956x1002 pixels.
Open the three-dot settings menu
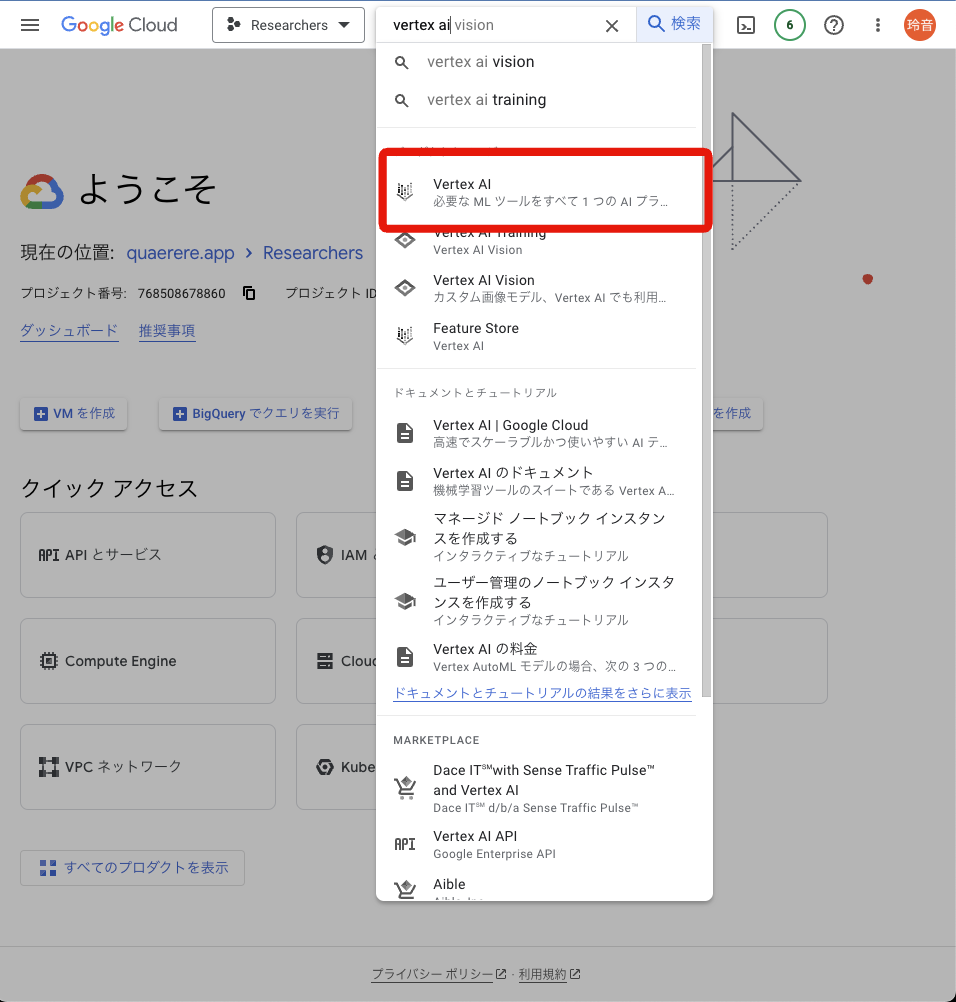877,25
